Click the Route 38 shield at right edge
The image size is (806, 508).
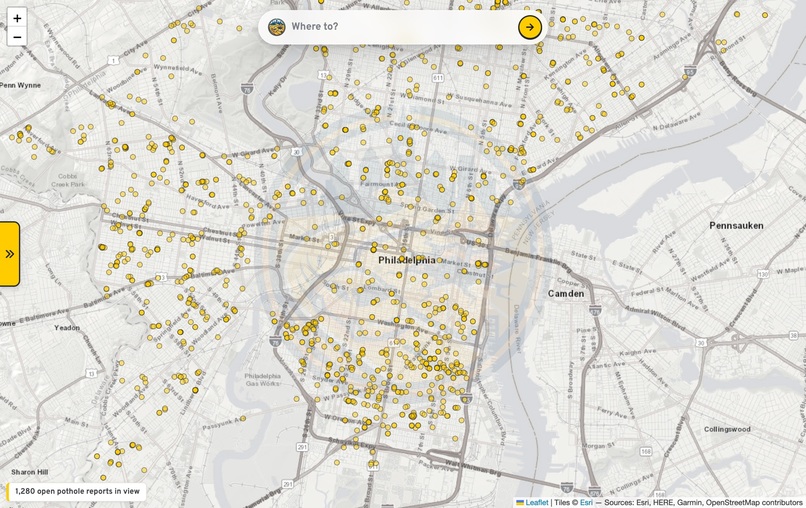pyautogui.click(x=794, y=336)
